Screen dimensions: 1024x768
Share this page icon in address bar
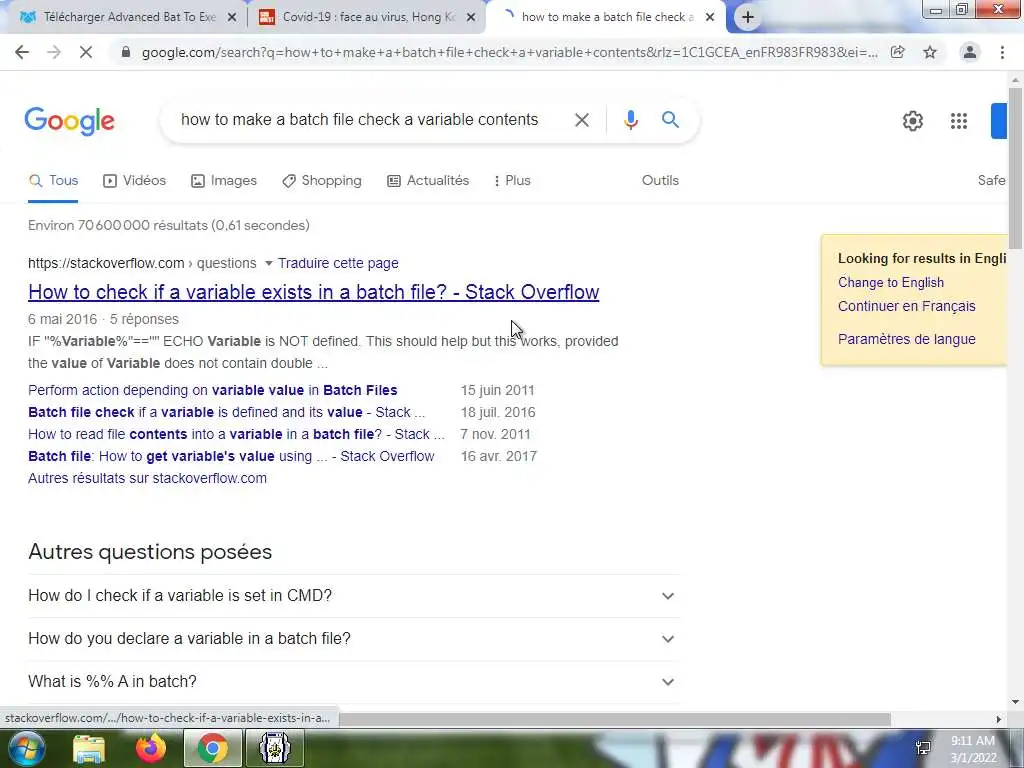tap(898, 52)
